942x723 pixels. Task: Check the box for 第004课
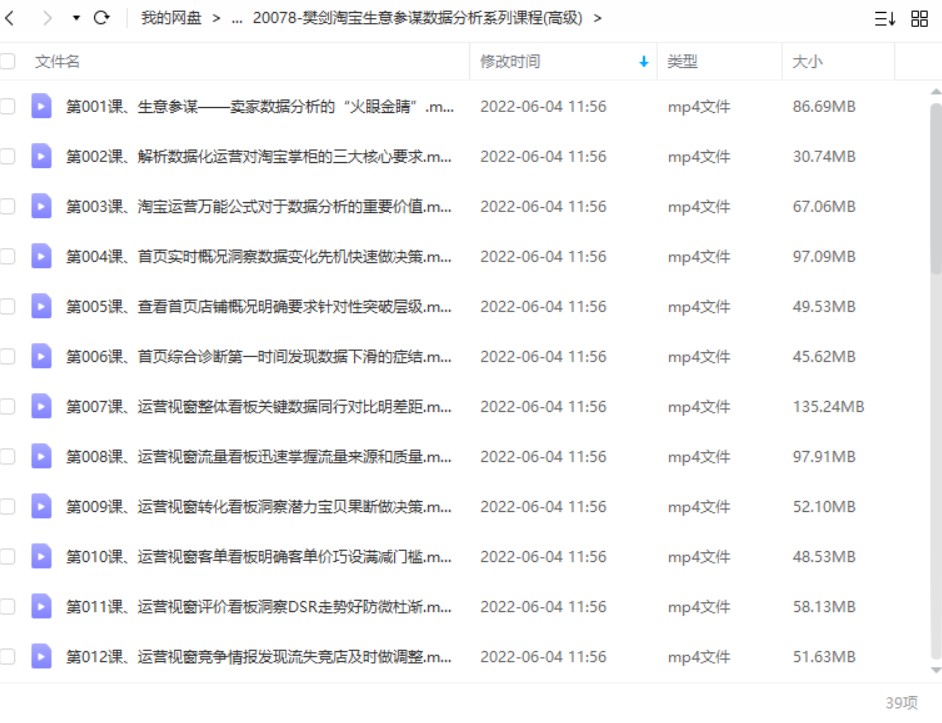[7, 257]
